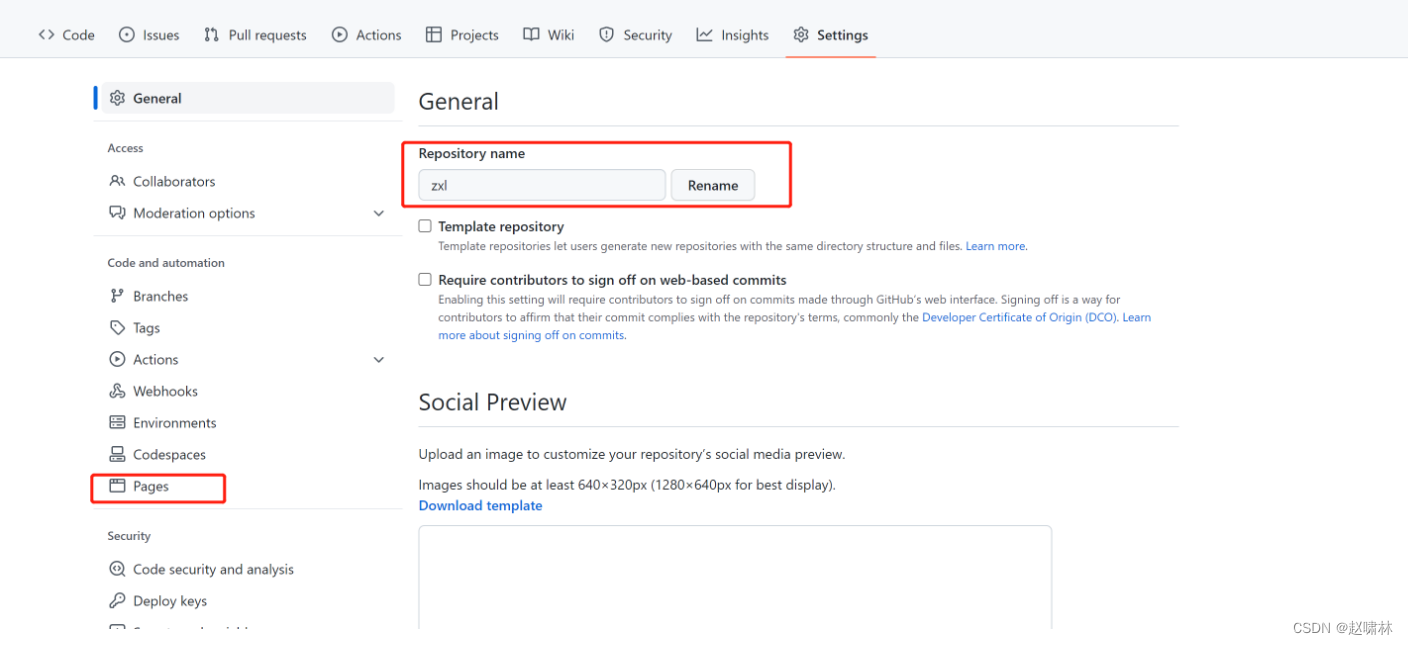Open the Projects tab
This screenshot has width=1408, height=645.
(462, 35)
